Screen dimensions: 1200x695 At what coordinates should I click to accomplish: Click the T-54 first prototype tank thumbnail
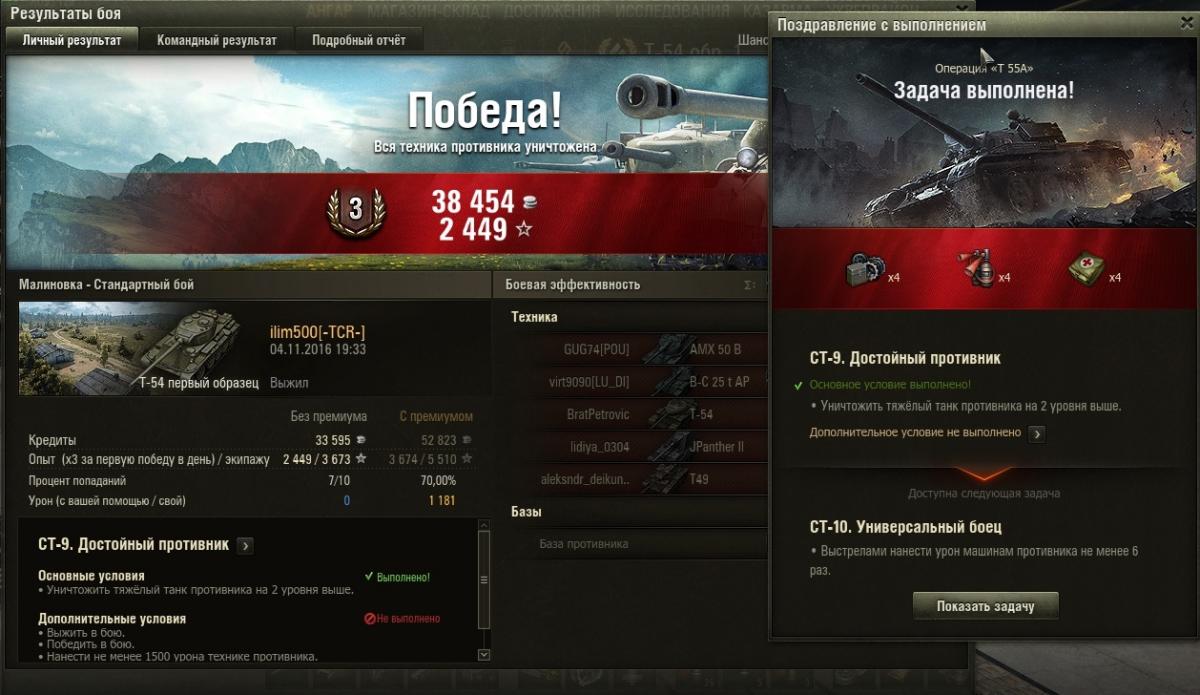138,348
